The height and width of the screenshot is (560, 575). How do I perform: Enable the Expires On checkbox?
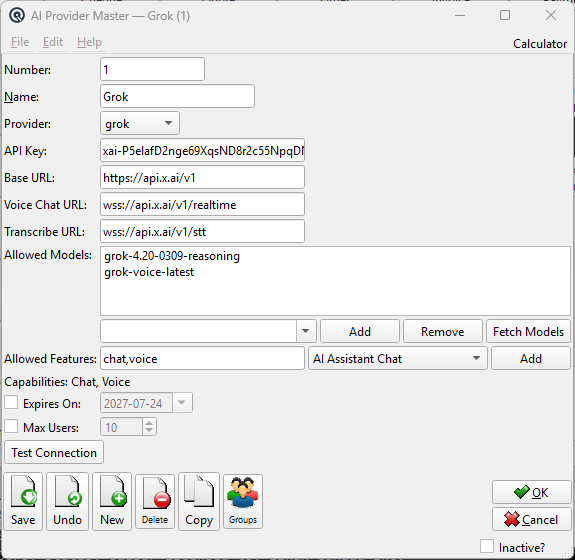point(11,402)
